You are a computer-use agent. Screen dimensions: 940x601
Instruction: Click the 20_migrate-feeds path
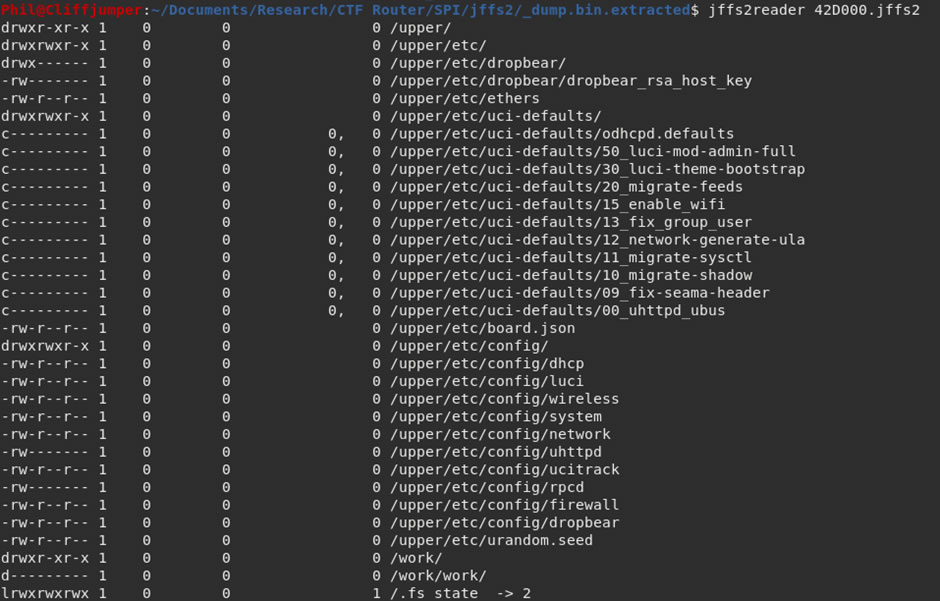coord(567,187)
